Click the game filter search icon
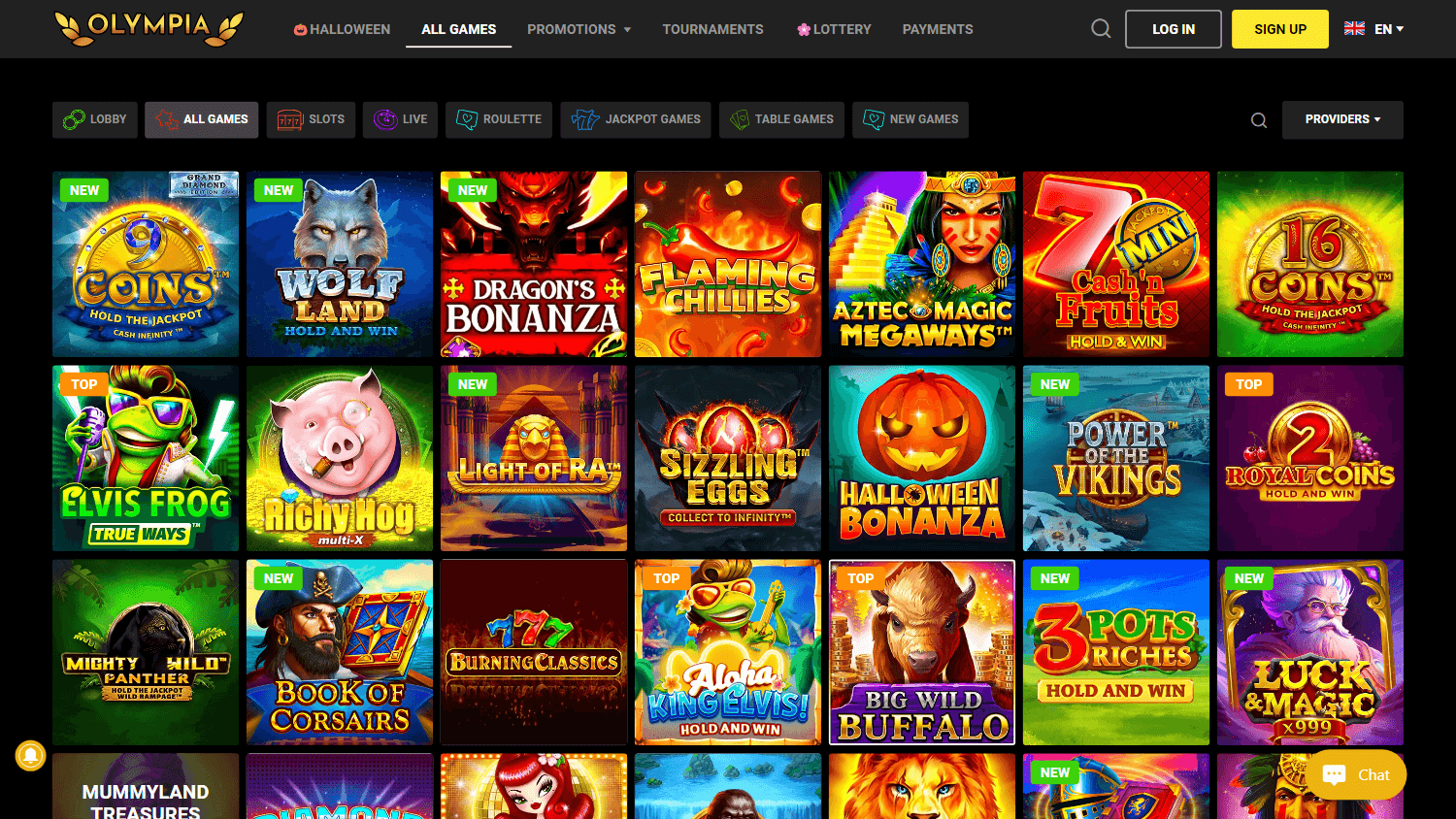 pyautogui.click(x=1259, y=120)
